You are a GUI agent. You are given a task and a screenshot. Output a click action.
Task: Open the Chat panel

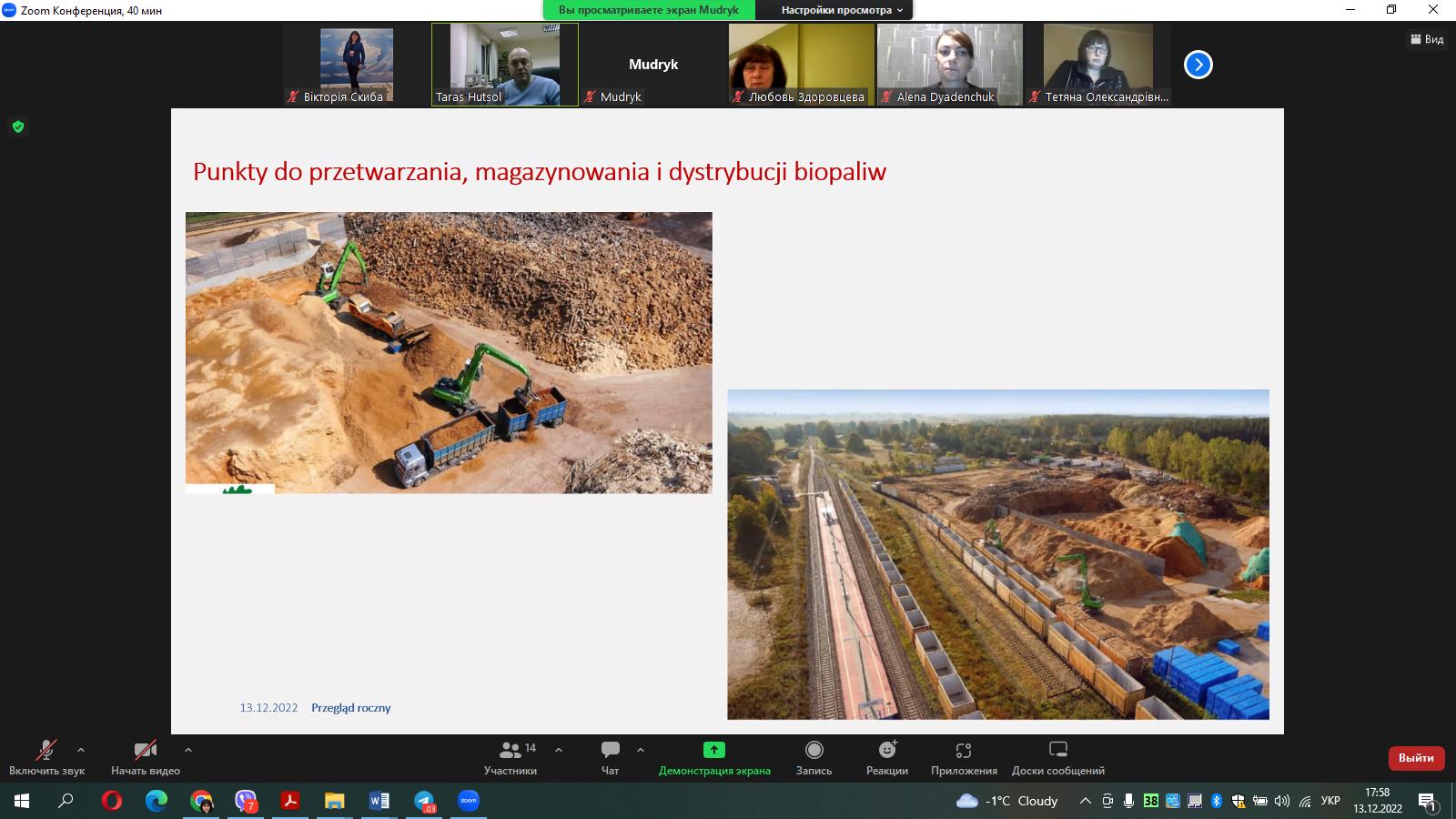610,750
